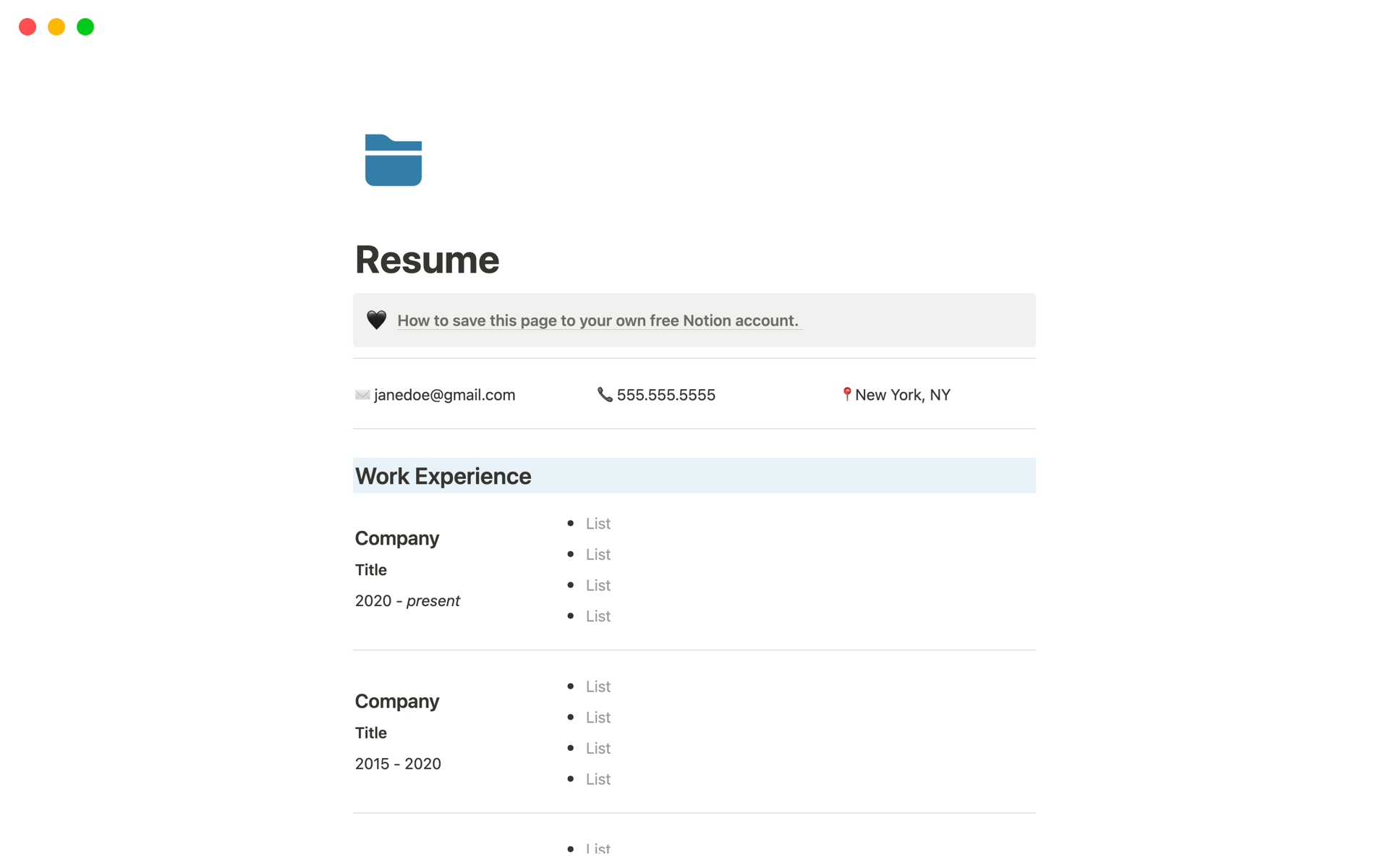1389x868 pixels.
Task: Expand the 'How to save this page' callout
Action: 375,320
